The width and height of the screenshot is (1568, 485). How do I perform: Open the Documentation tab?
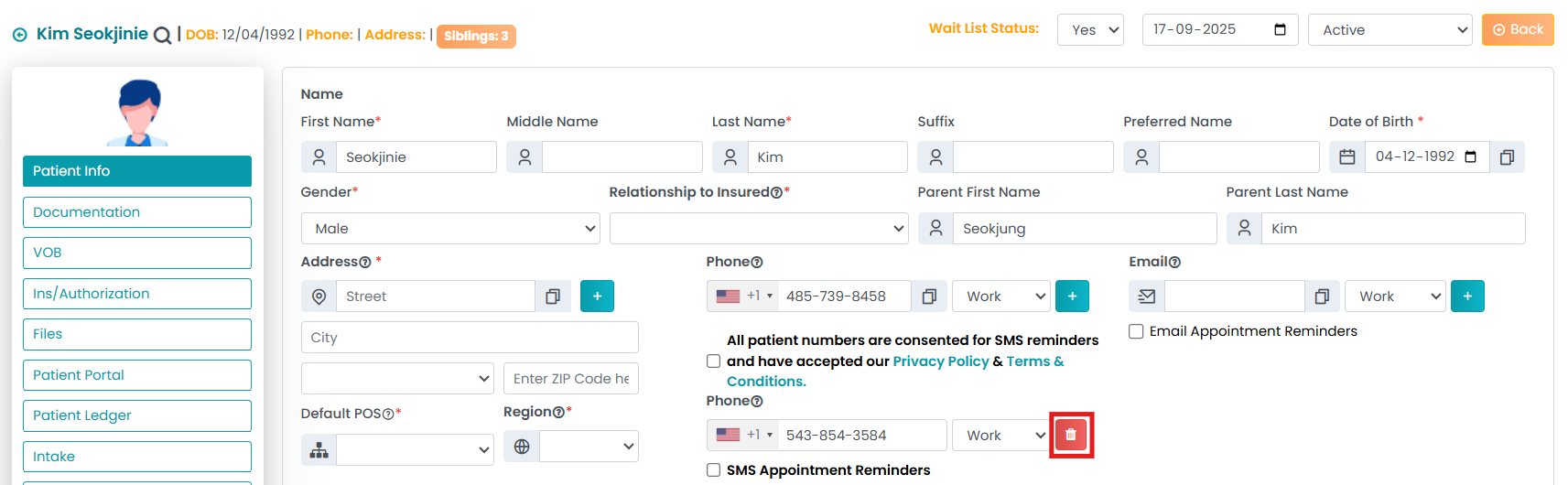[x=137, y=212]
